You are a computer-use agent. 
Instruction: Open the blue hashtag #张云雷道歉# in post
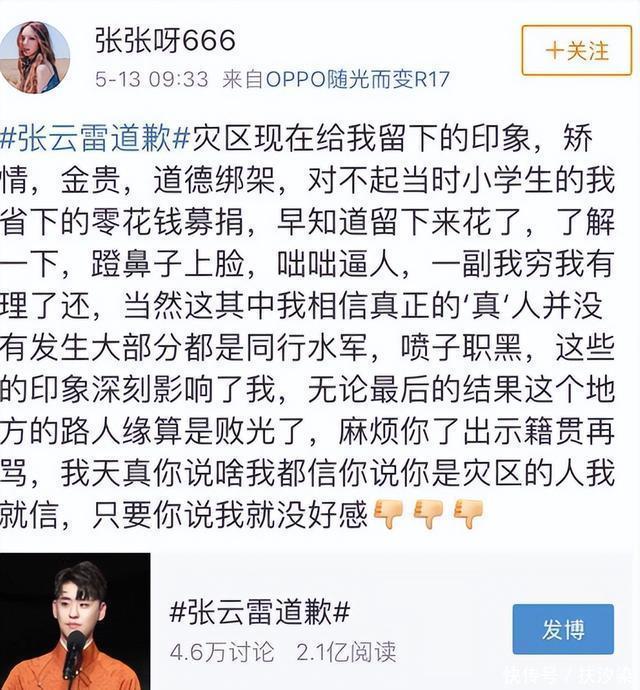(x=95, y=138)
